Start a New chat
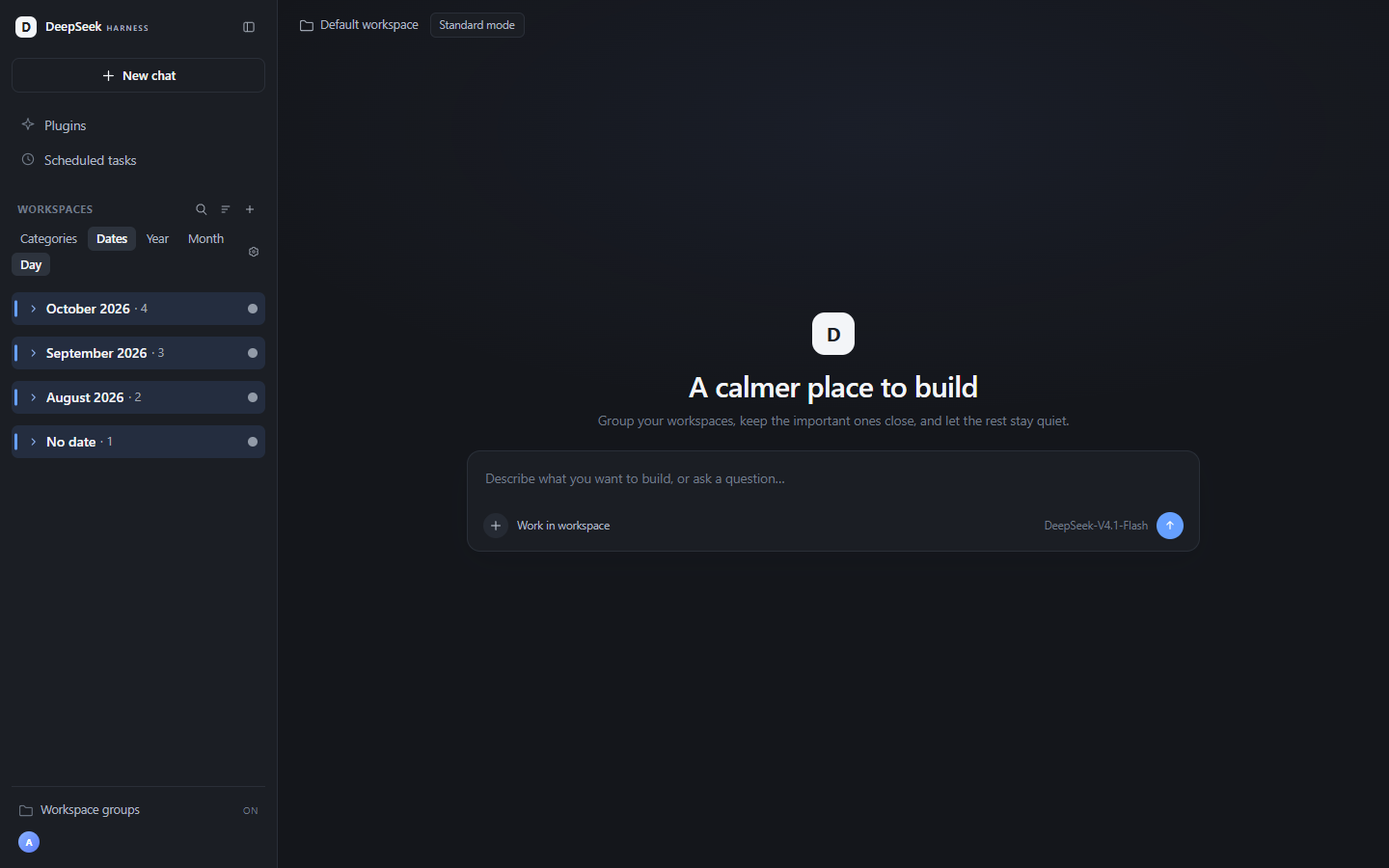This screenshot has height=868, width=1389. tap(138, 75)
